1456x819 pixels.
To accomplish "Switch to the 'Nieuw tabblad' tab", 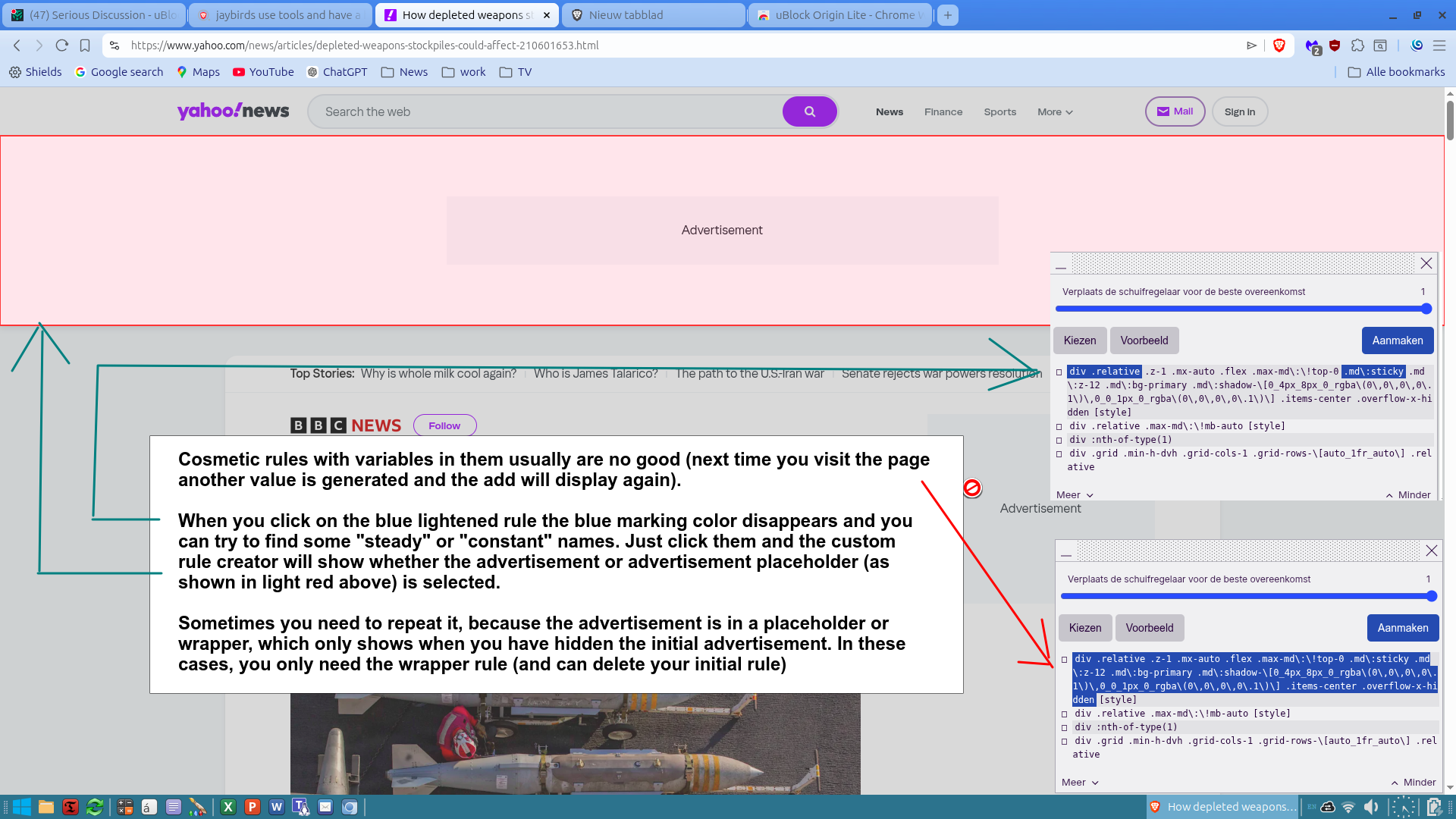I will (653, 15).
